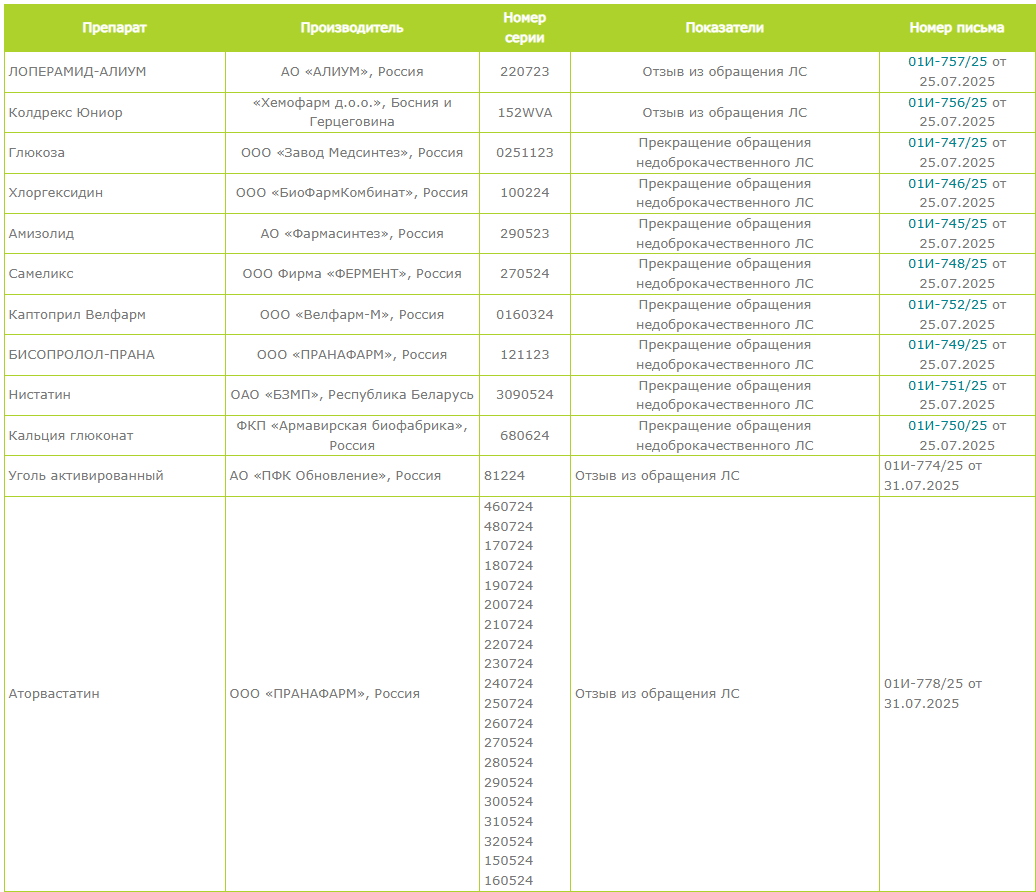Select the Кальция глюконат cell
Screen dimensions: 1036x892
(x=114, y=435)
